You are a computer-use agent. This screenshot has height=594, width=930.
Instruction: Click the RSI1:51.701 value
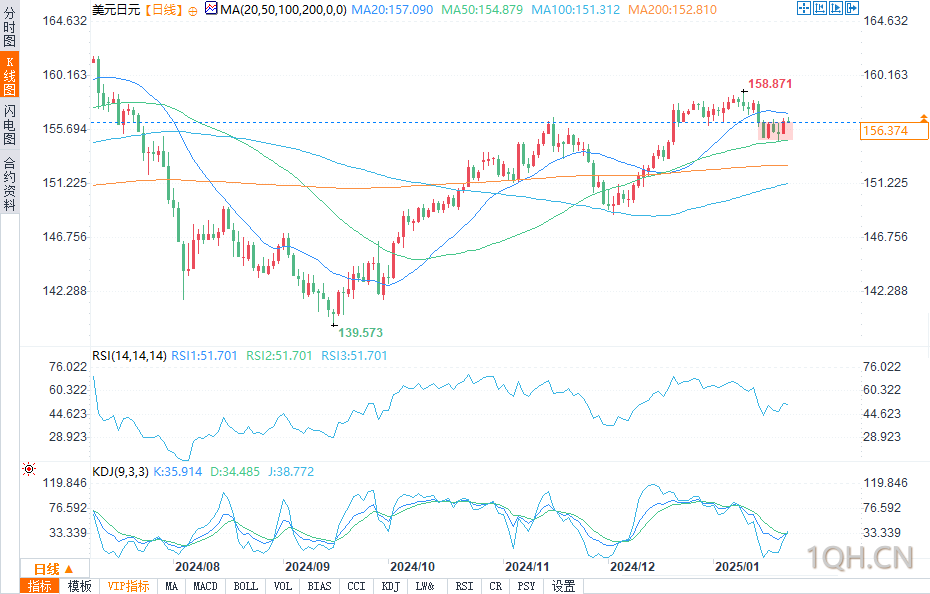(204, 356)
